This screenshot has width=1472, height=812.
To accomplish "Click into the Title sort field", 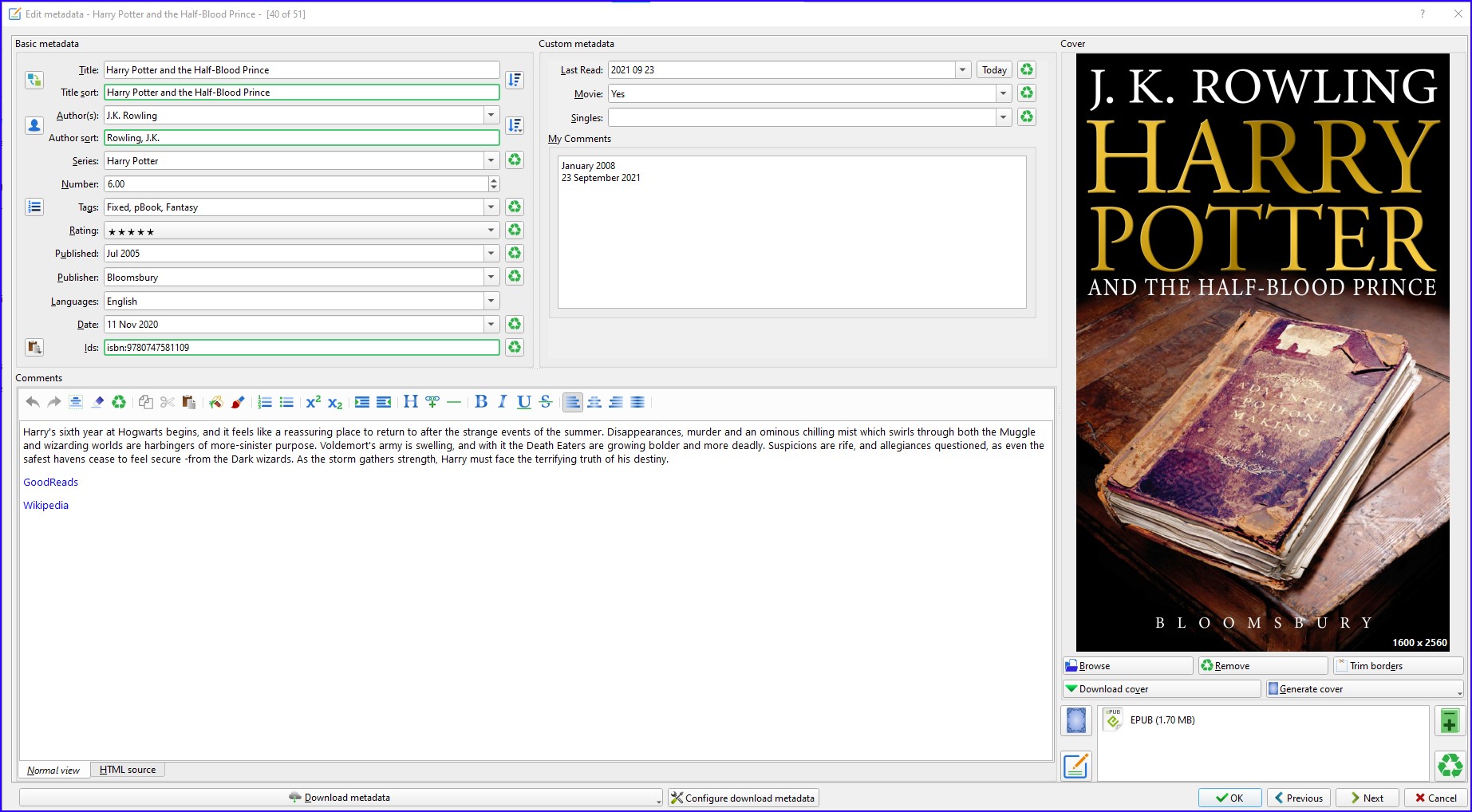I will point(302,93).
